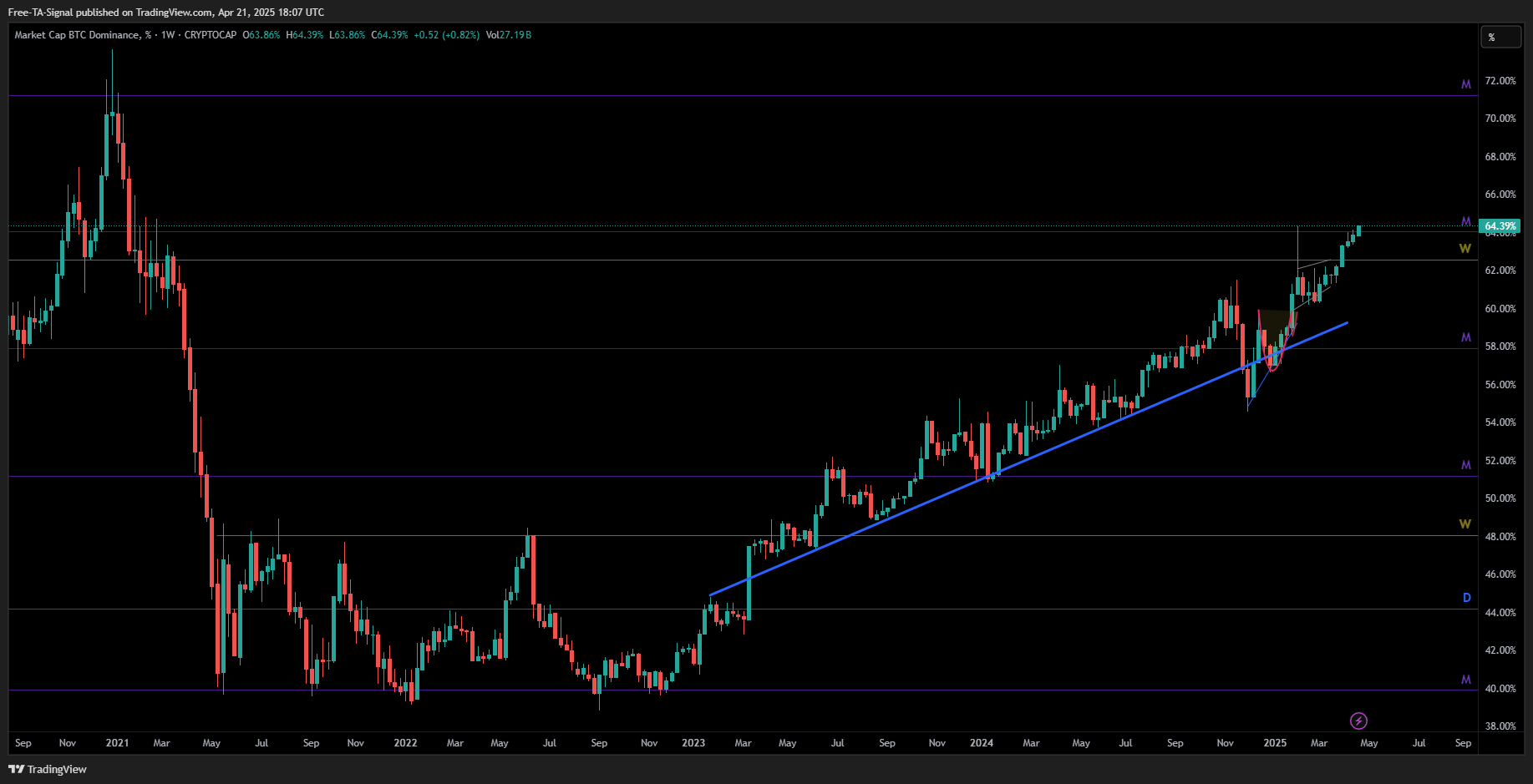
Task: Select the C64.39% close value
Action: (x=390, y=35)
